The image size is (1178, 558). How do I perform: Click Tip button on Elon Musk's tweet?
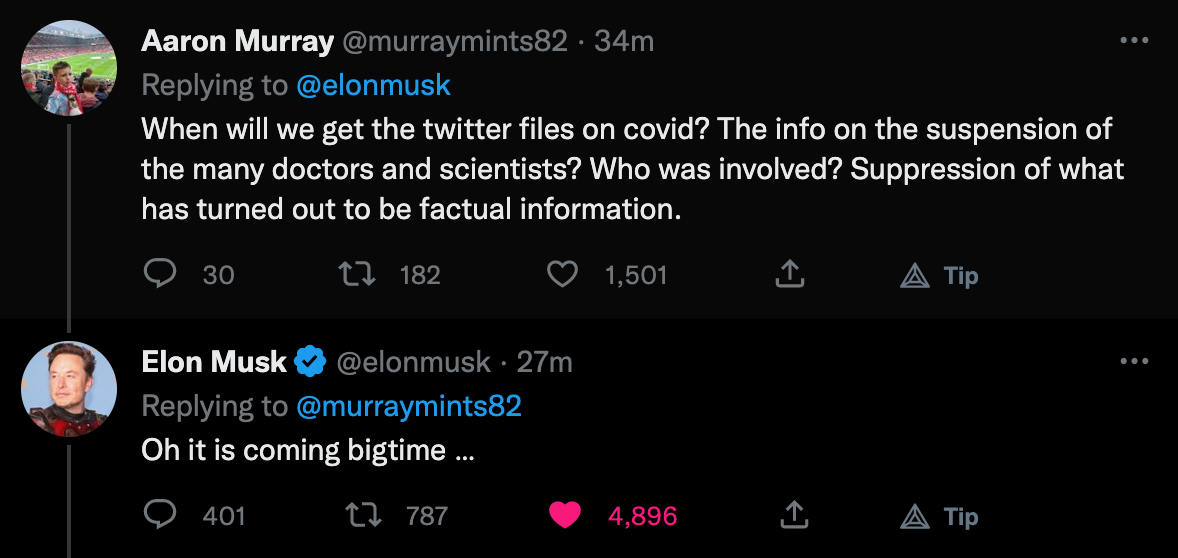[939, 516]
